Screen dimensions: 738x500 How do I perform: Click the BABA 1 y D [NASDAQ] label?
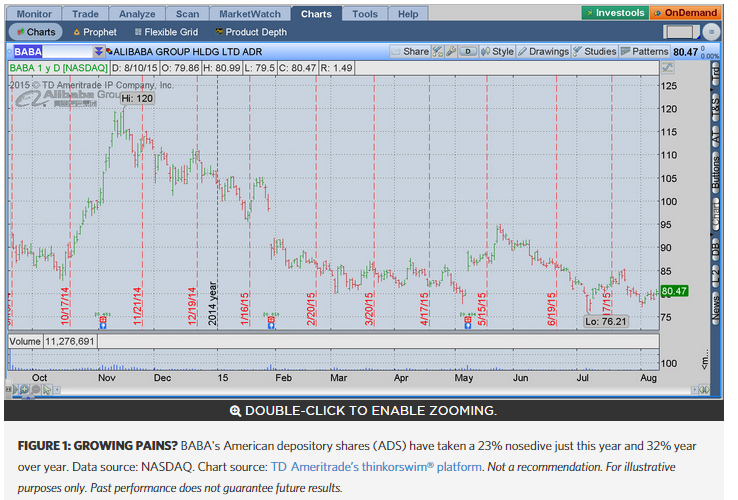[59, 68]
